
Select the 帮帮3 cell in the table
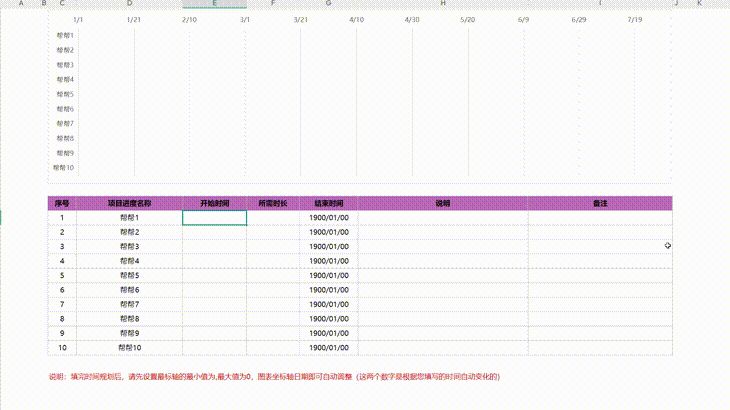pyautogui.click(x=129, y=246)
